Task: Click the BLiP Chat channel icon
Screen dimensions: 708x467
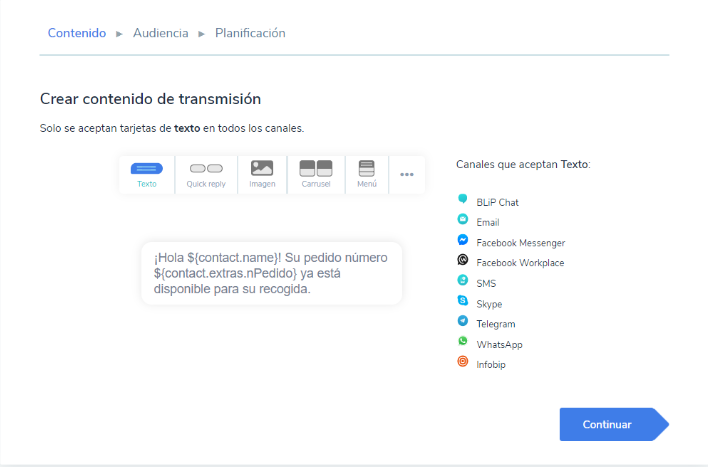Action: click(462, 199)
